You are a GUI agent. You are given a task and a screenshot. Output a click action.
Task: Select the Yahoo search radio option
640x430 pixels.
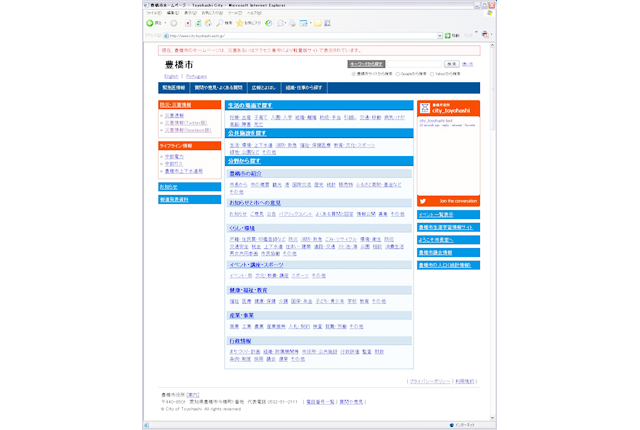[432, 74]
